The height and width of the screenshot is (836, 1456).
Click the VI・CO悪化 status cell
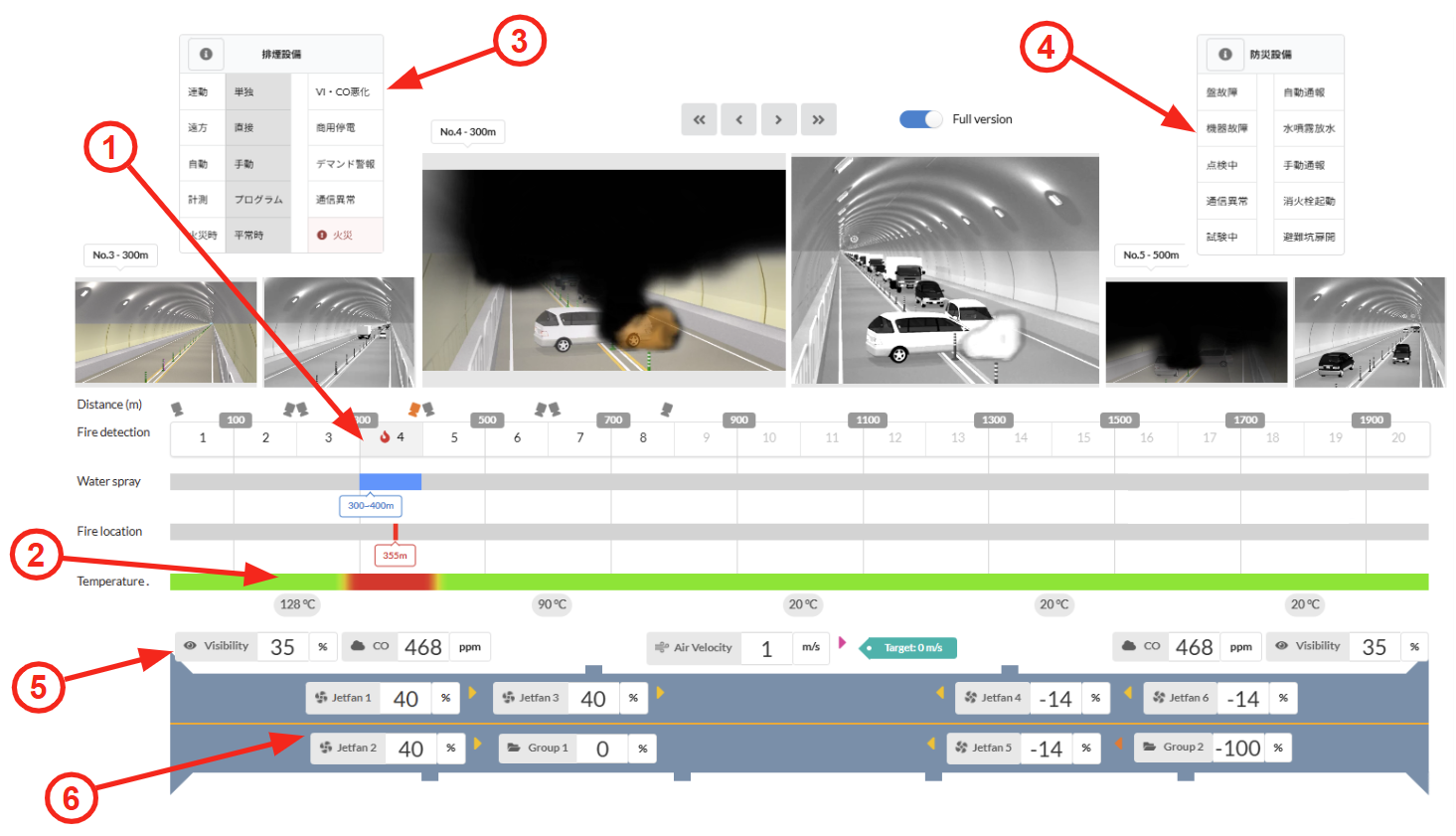pos(345,92)
